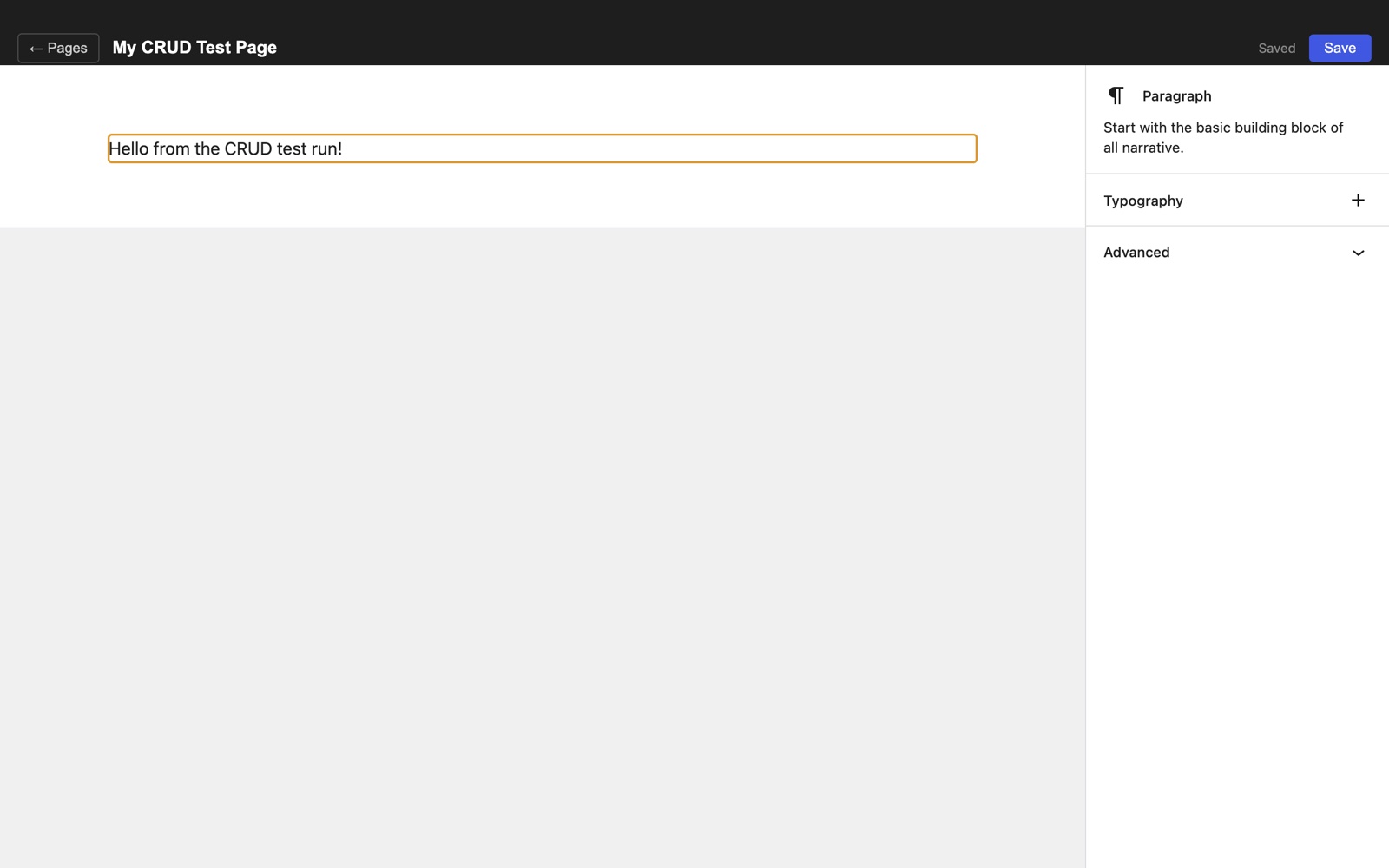The width and height of the screenshot is (1389, 868).
Task: Open Typography options with plus icon
Action: 1358,201
